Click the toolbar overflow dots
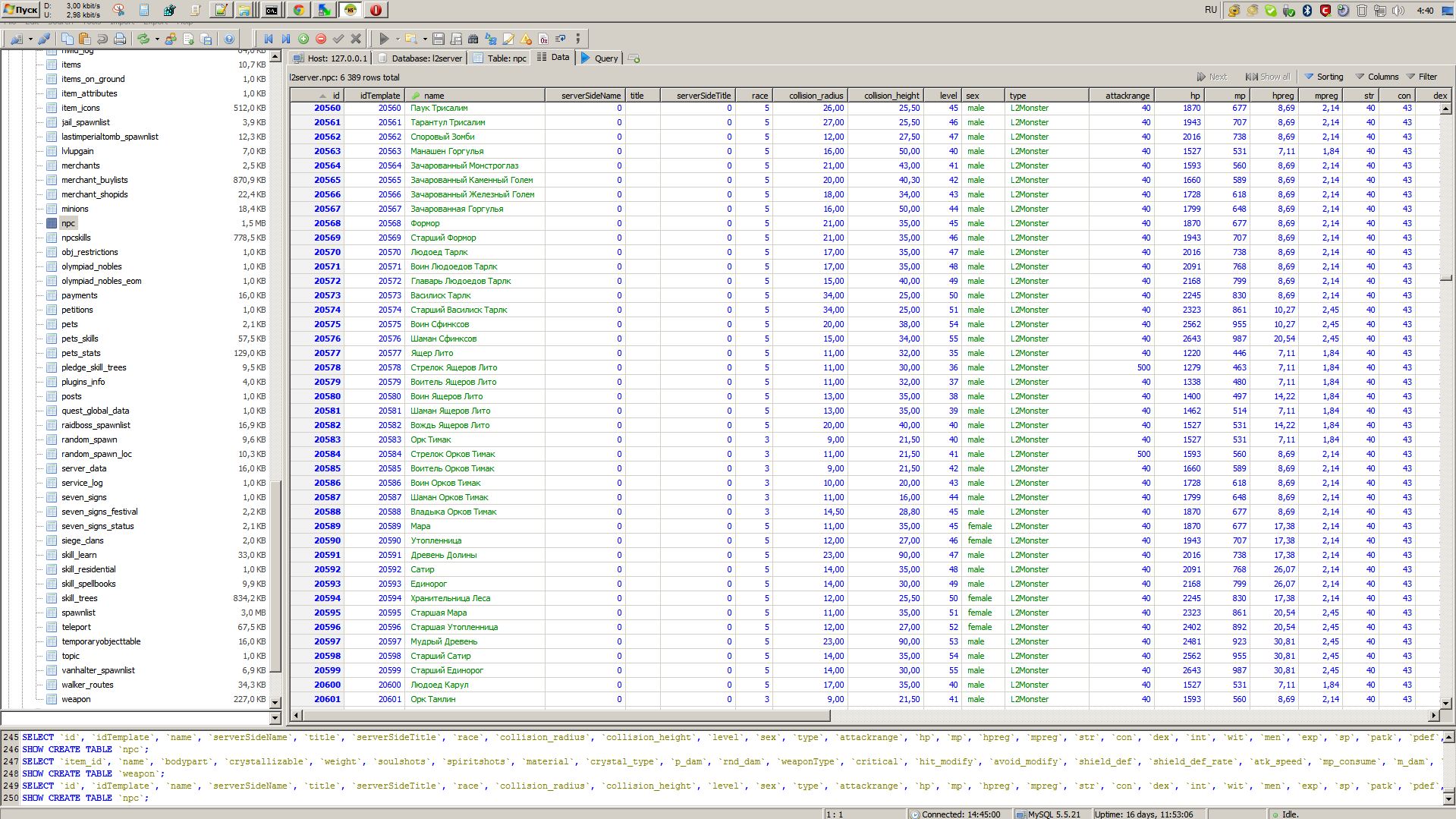1456x819 pixels. coord(578,39)
